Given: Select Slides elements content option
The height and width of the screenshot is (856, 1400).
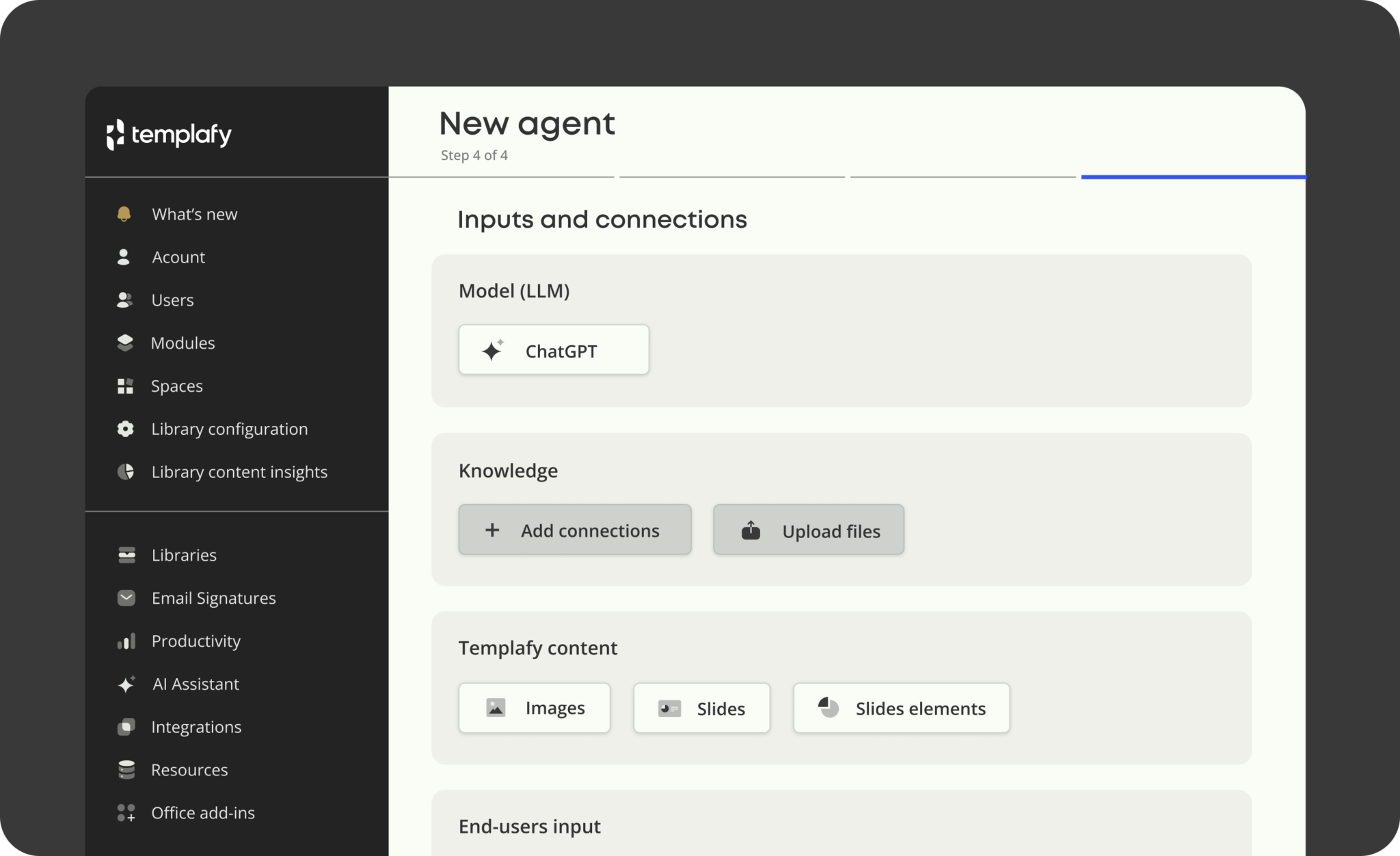Looking at the screenshot, I should 901,708.
